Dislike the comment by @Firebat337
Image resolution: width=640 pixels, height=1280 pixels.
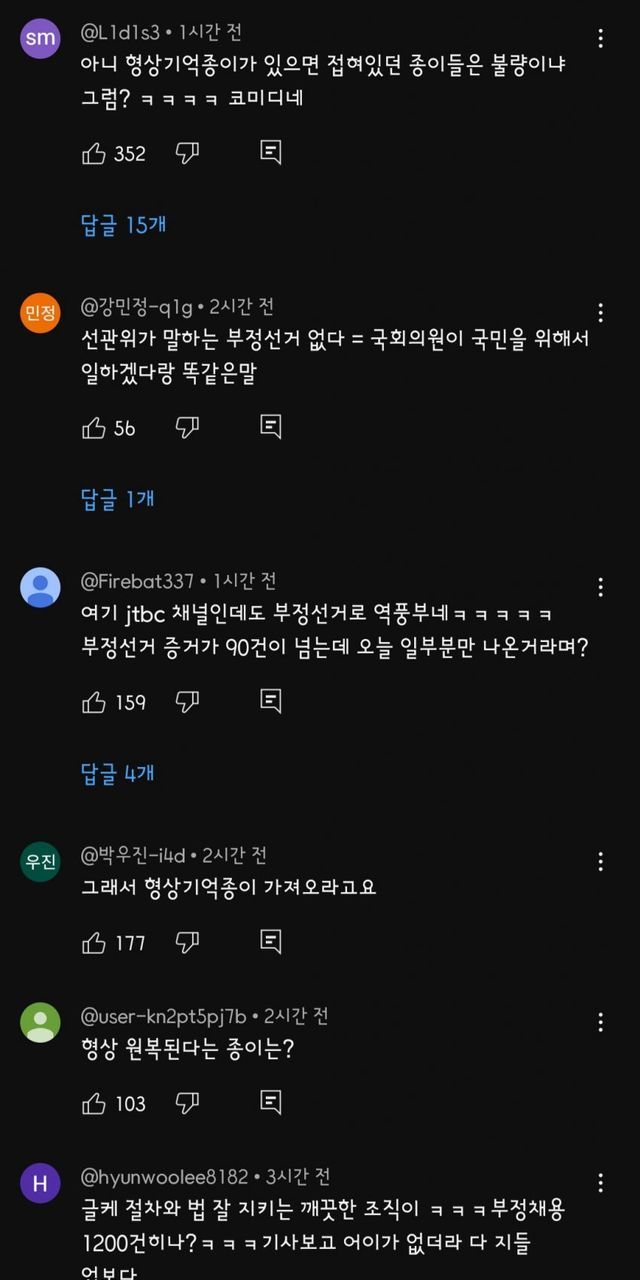(x=187, y=702)
